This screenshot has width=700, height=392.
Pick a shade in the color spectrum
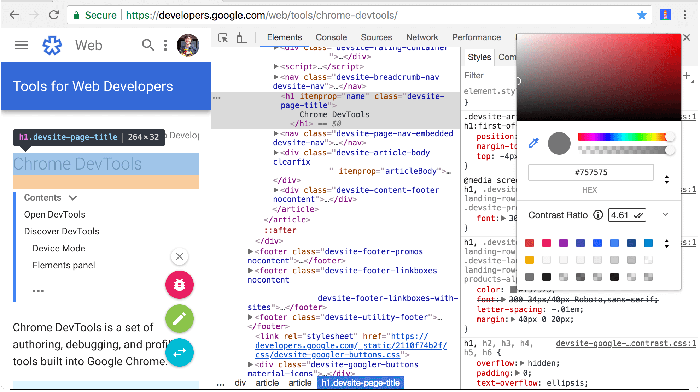(599, 77)
